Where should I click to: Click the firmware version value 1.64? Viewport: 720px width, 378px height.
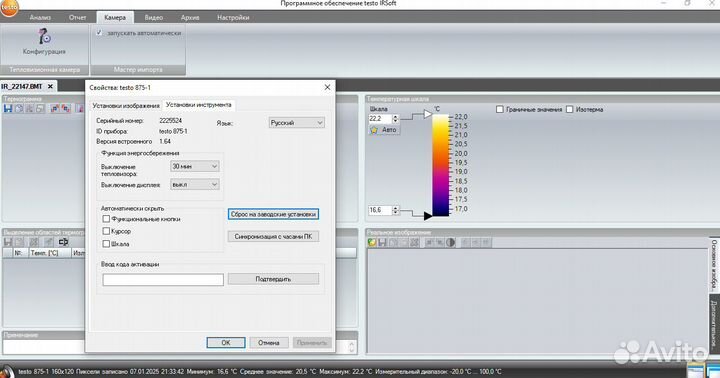tap(165, 141)
